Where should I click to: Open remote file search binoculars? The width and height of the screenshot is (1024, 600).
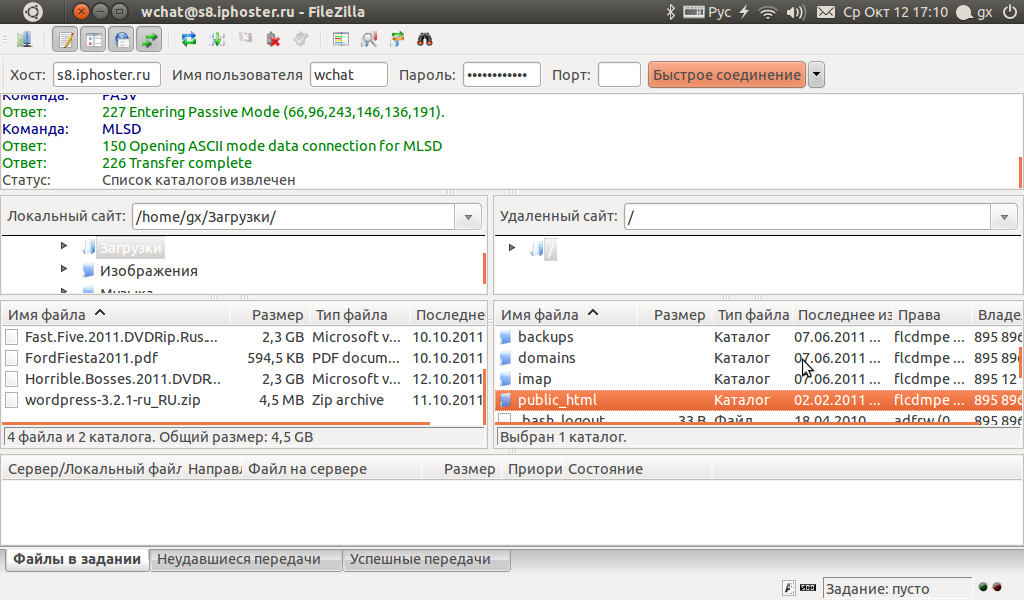click(x=425, y=40)
